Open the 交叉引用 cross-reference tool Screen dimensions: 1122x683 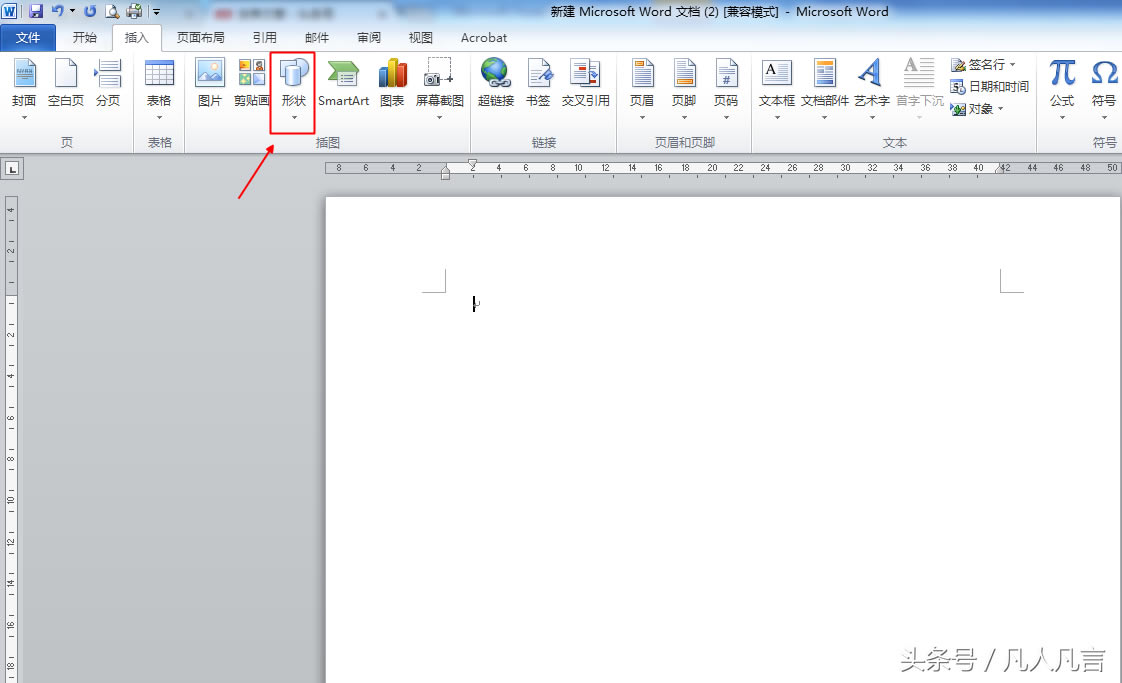585,83
